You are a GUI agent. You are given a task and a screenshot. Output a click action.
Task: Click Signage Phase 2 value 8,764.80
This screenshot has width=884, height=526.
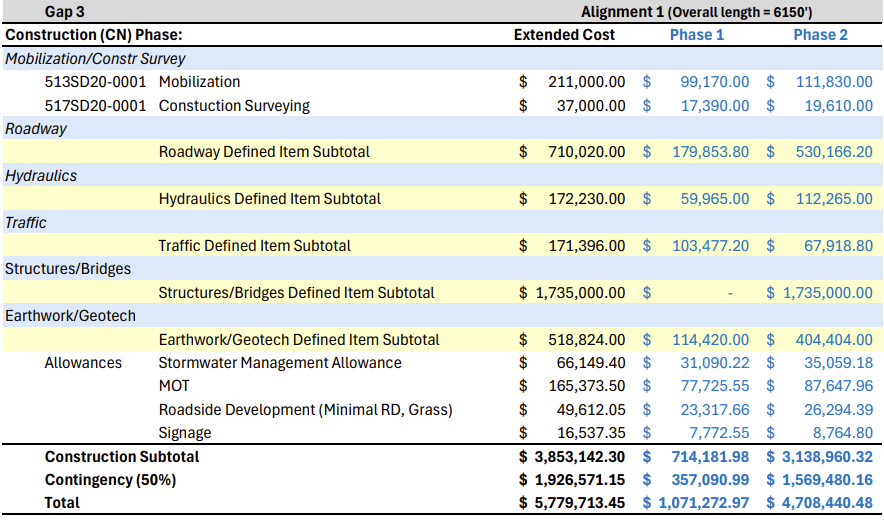pos(842,433)
